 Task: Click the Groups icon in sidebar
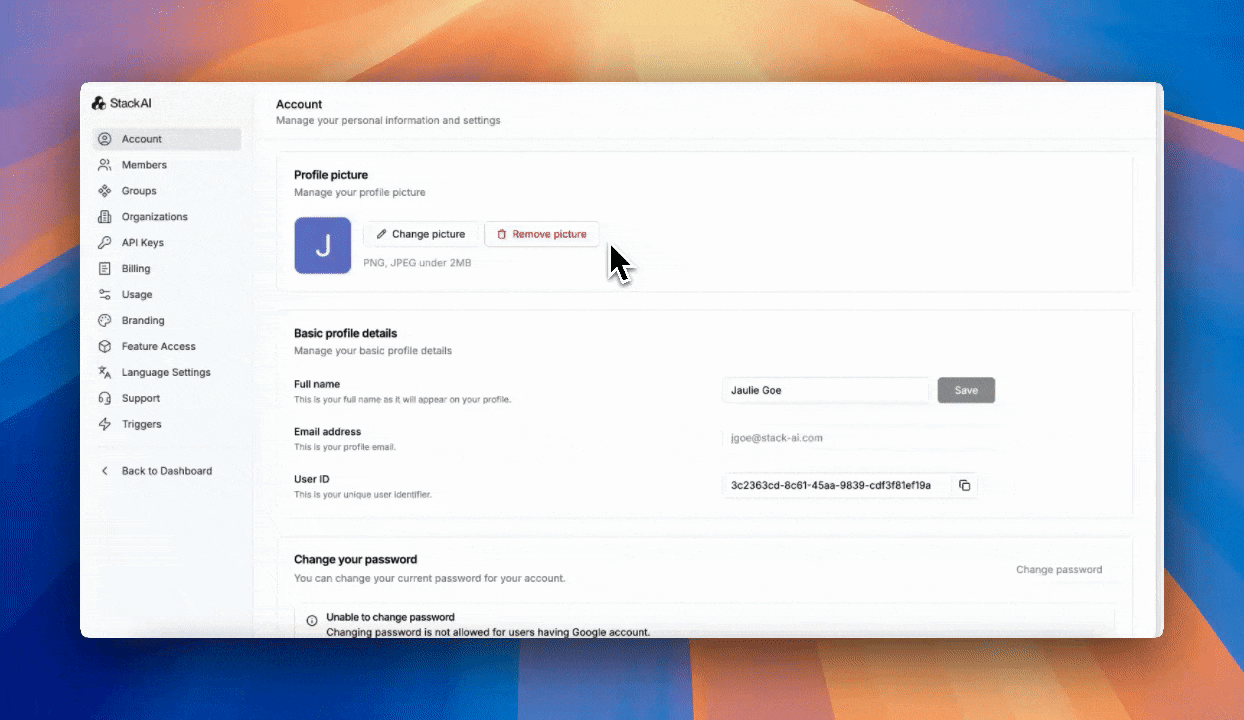(104, 191)
